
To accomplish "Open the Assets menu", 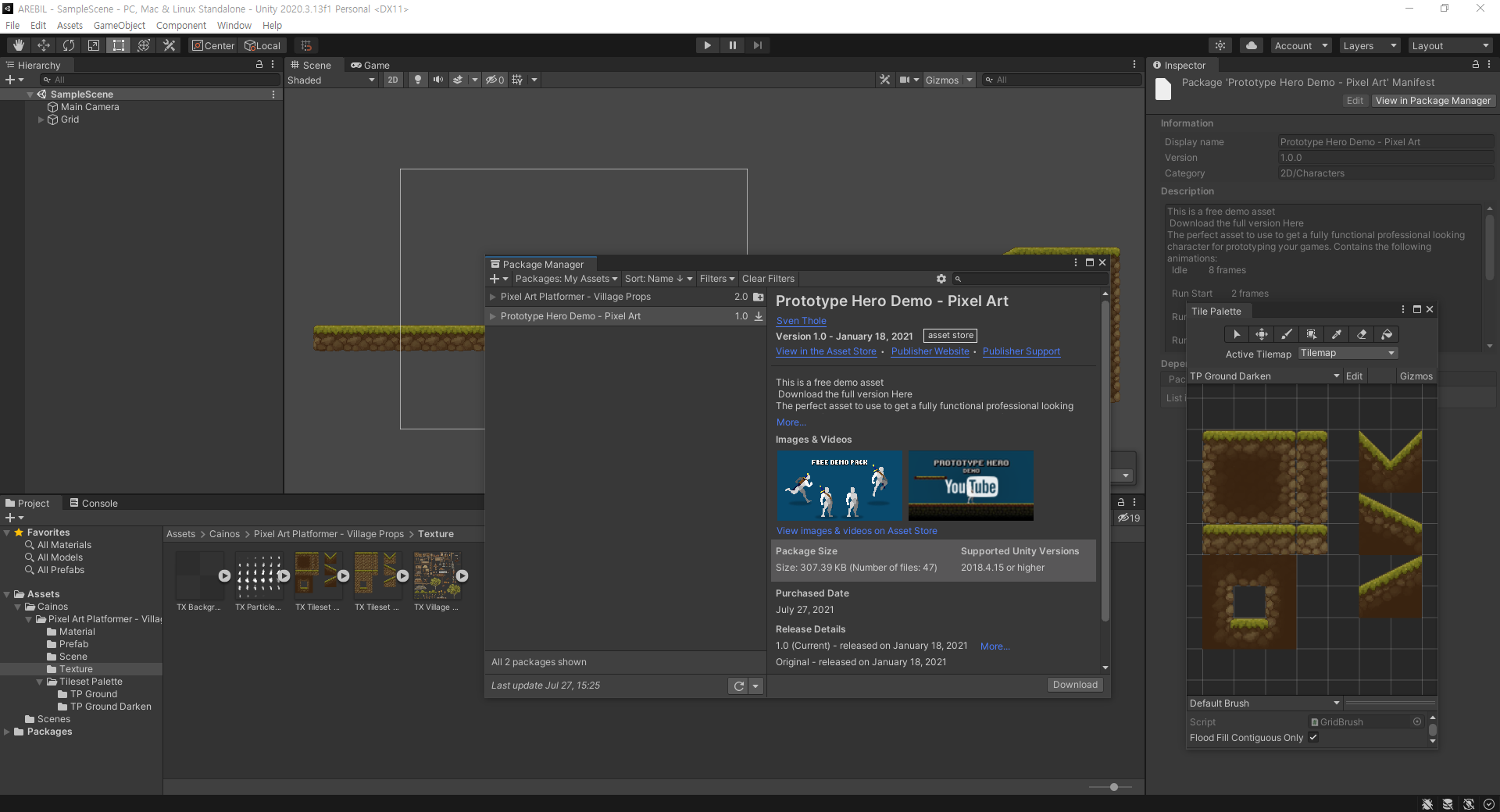I will point(70,25).
